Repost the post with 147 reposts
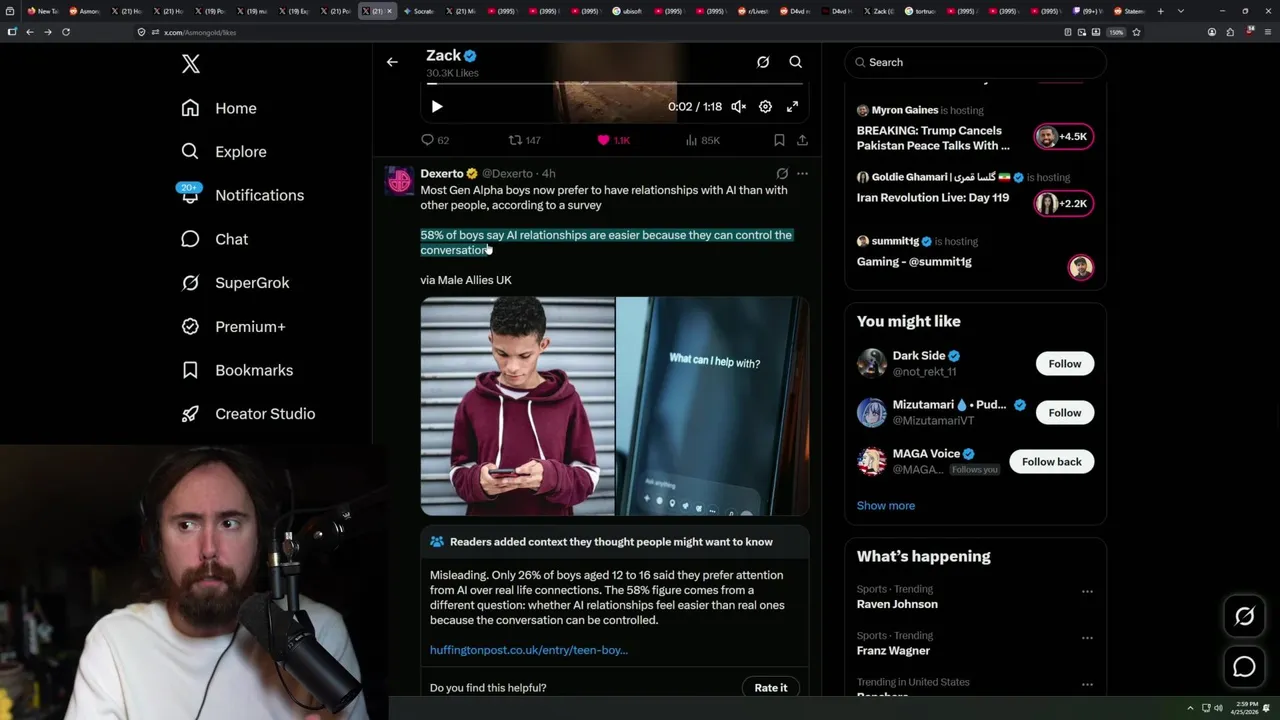This screenshot has width=1280, height=720. click(x=524, y=140)
